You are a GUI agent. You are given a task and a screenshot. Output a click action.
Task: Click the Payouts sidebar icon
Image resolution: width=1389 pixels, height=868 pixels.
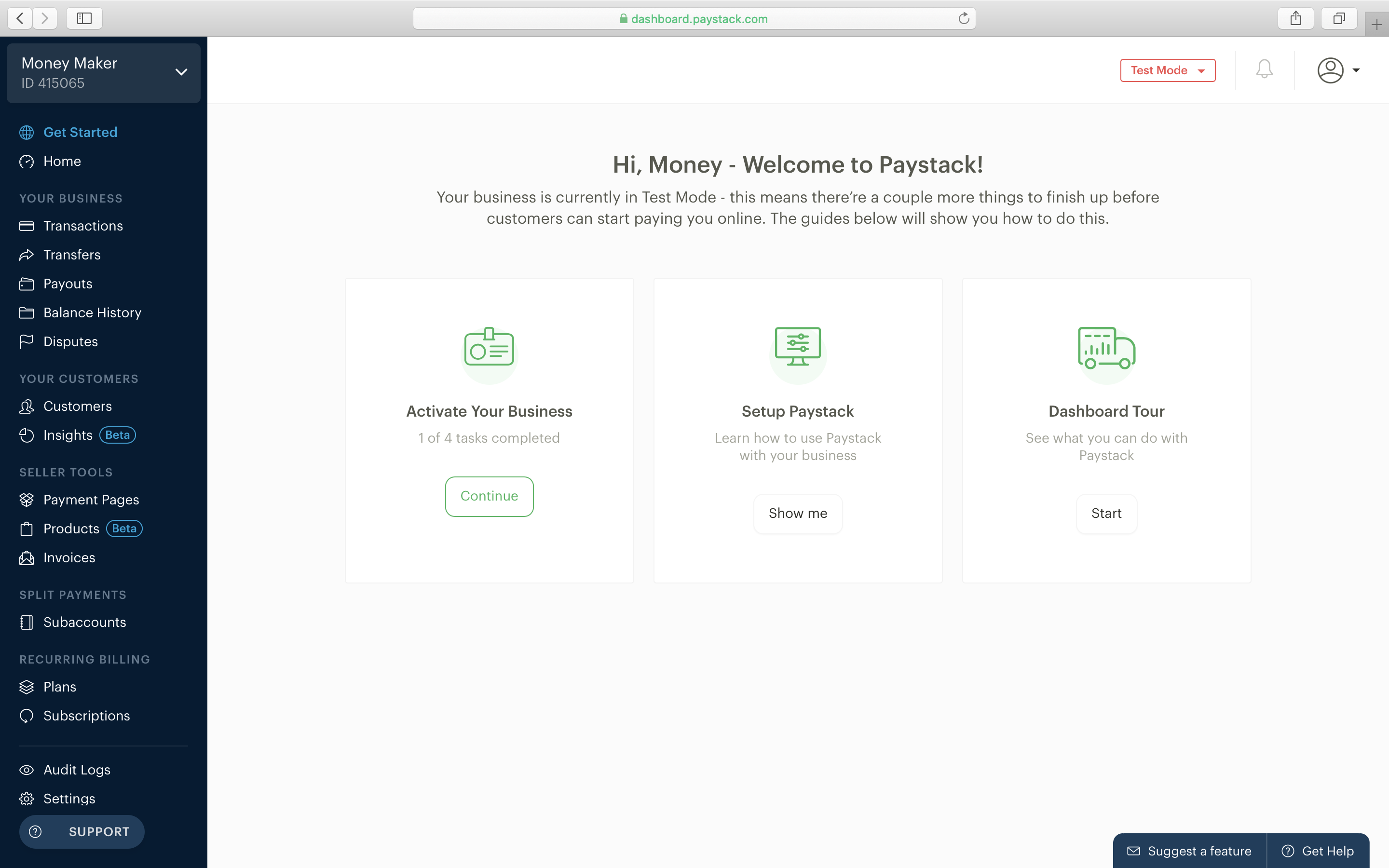point(27,283)
